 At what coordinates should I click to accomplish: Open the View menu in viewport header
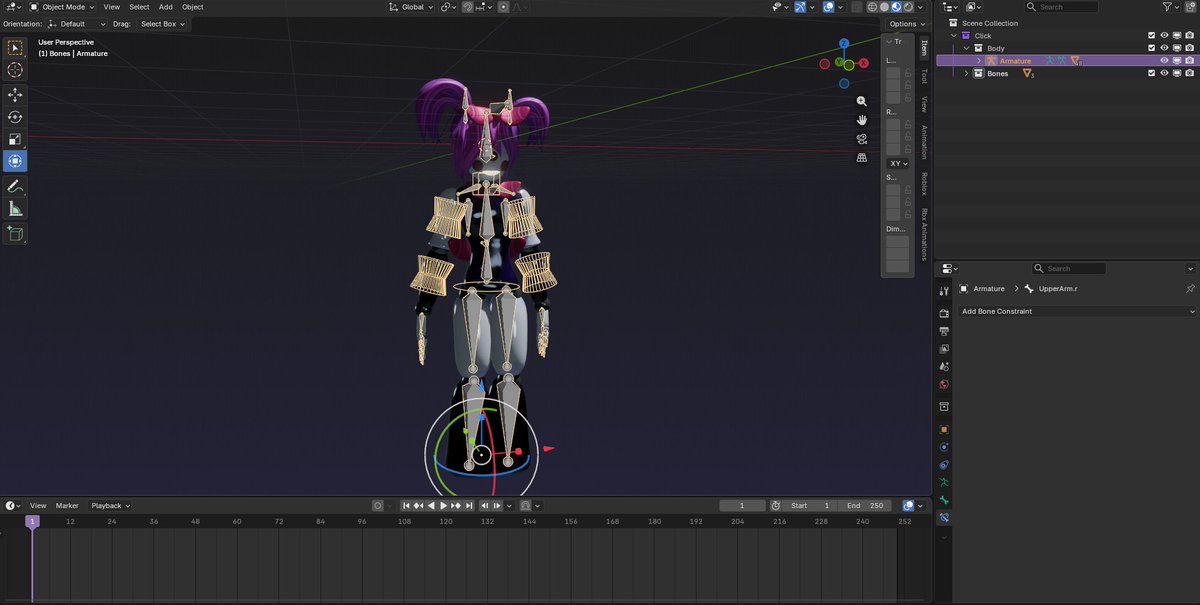coord(112,7)
